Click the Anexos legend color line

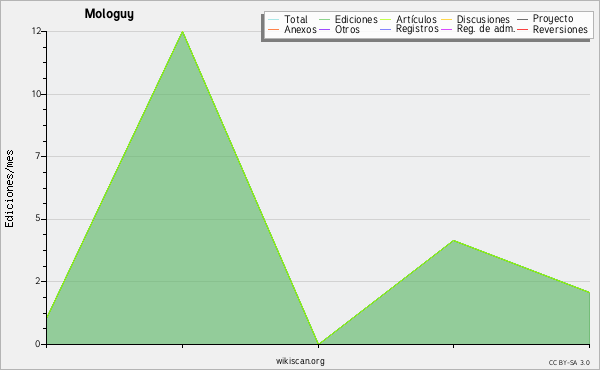click(273, 30)
